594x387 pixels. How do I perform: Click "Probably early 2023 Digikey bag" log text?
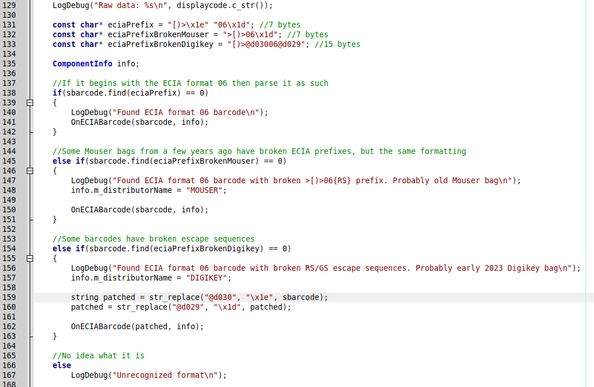click(486, 268)
